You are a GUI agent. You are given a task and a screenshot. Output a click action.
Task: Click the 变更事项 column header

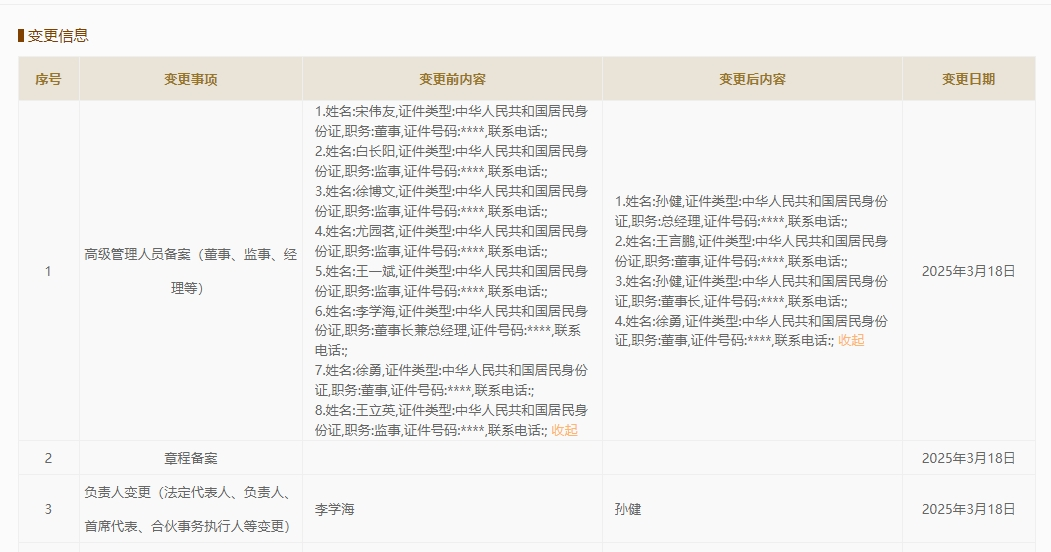[x=191, y=79]
